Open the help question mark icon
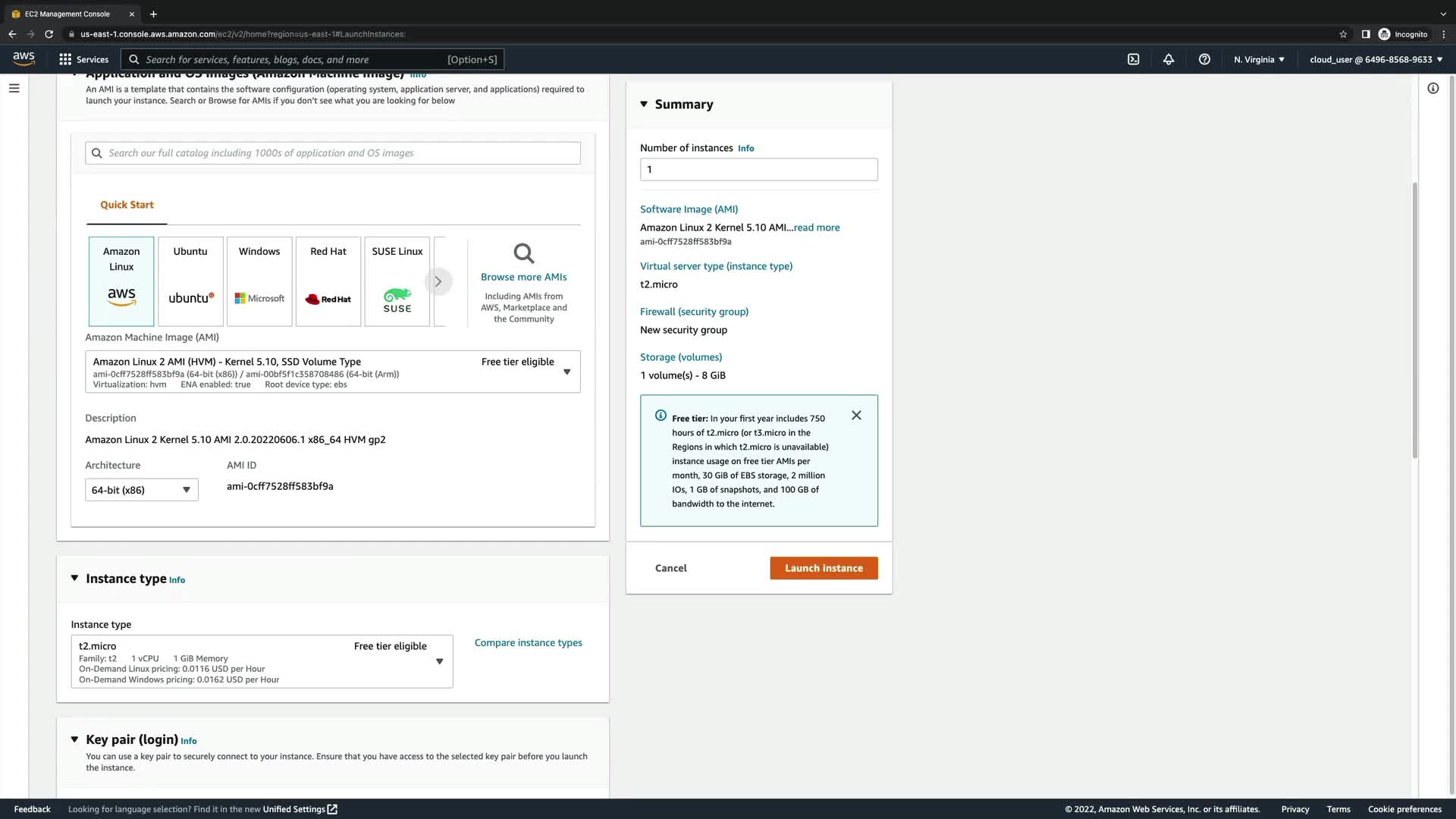This screenshot has height=819, width=1456. point(1204,59)
